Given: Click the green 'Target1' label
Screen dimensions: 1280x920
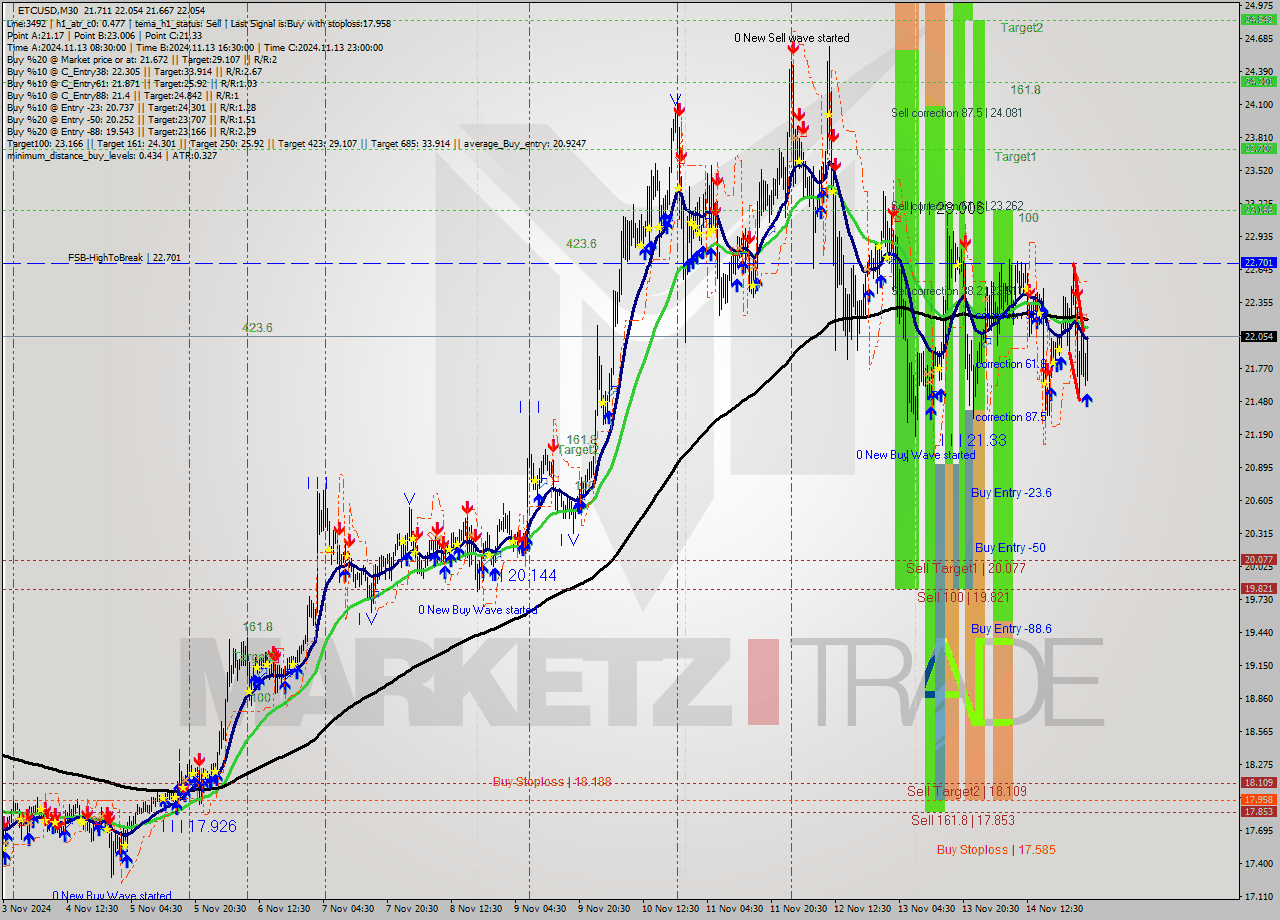Looking at the screenshot, I should point(1015,157).
